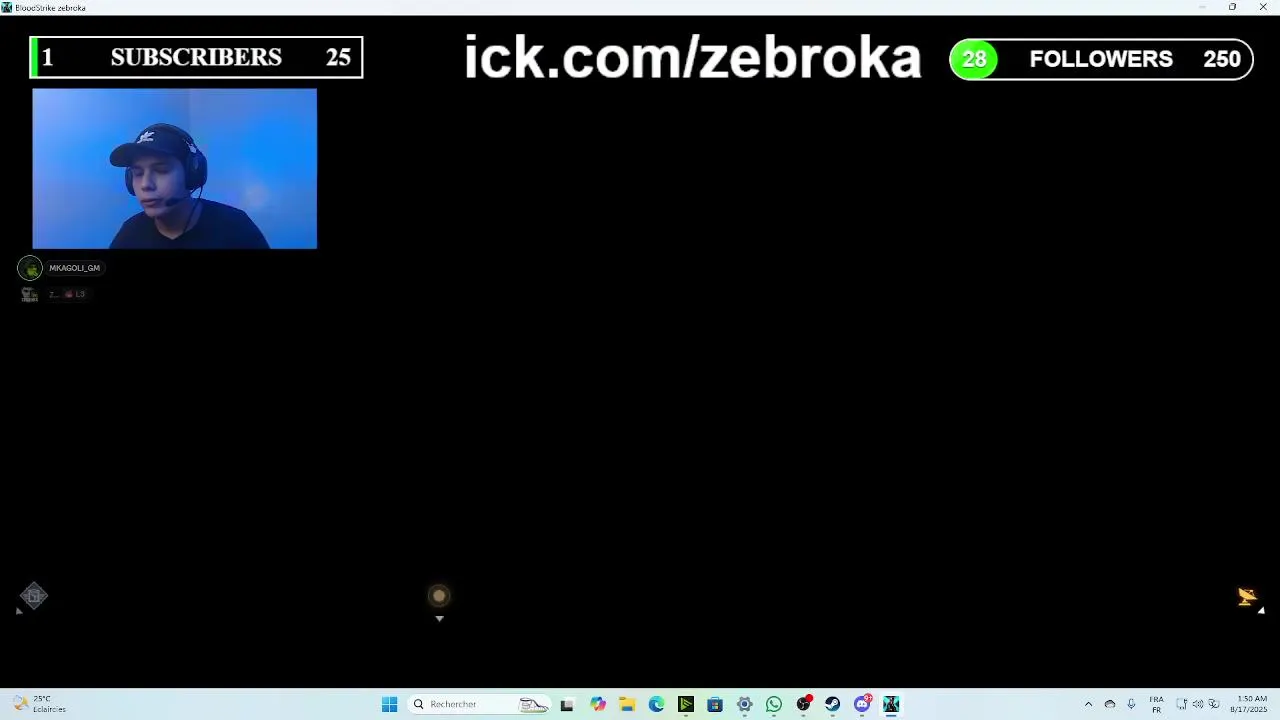The image size is (1280, 720).
Task: Click the SUBSCRIBERS goal bar
Action: tap(196, 57)
